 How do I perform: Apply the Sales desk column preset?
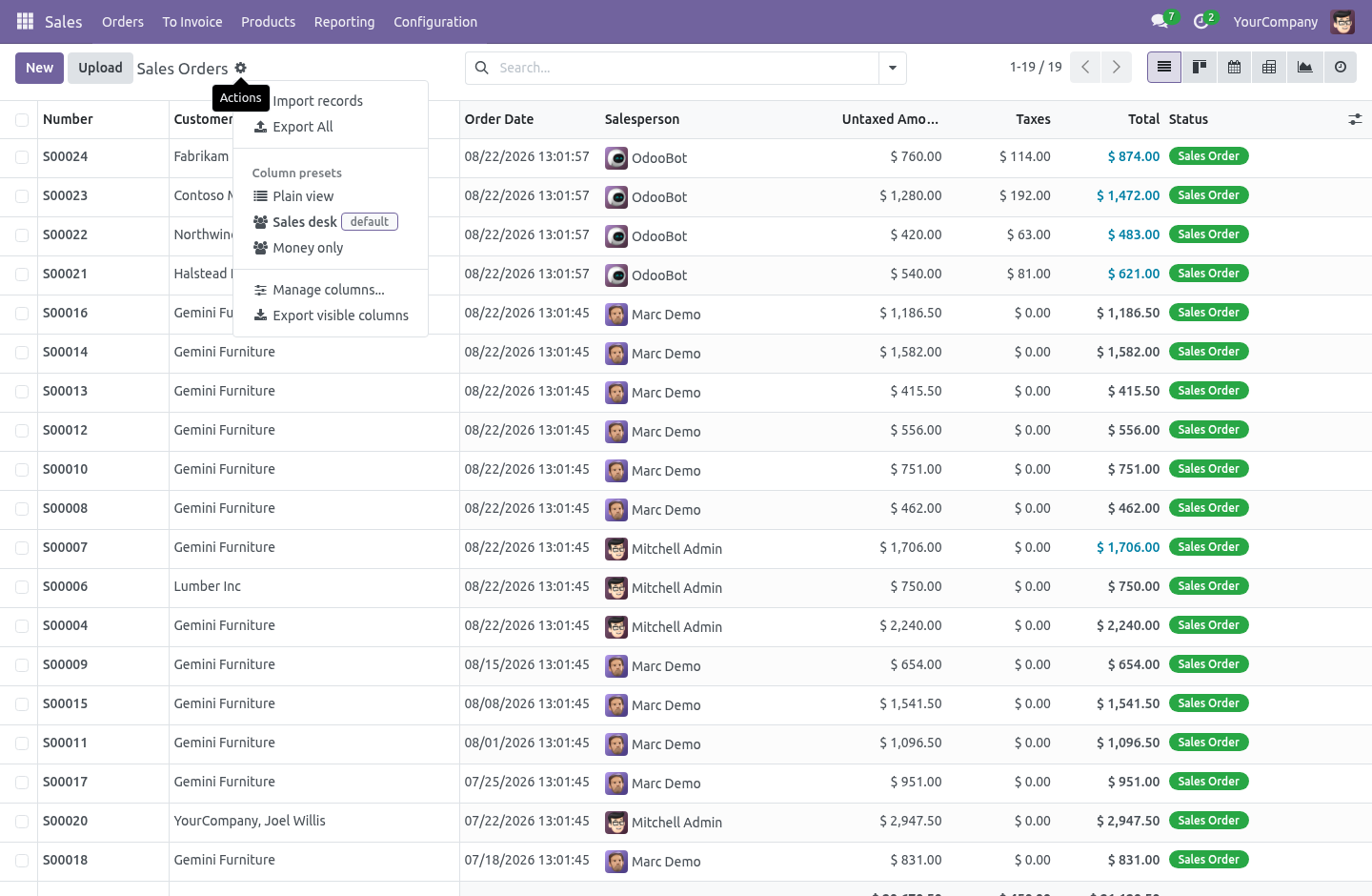[331, 222]
